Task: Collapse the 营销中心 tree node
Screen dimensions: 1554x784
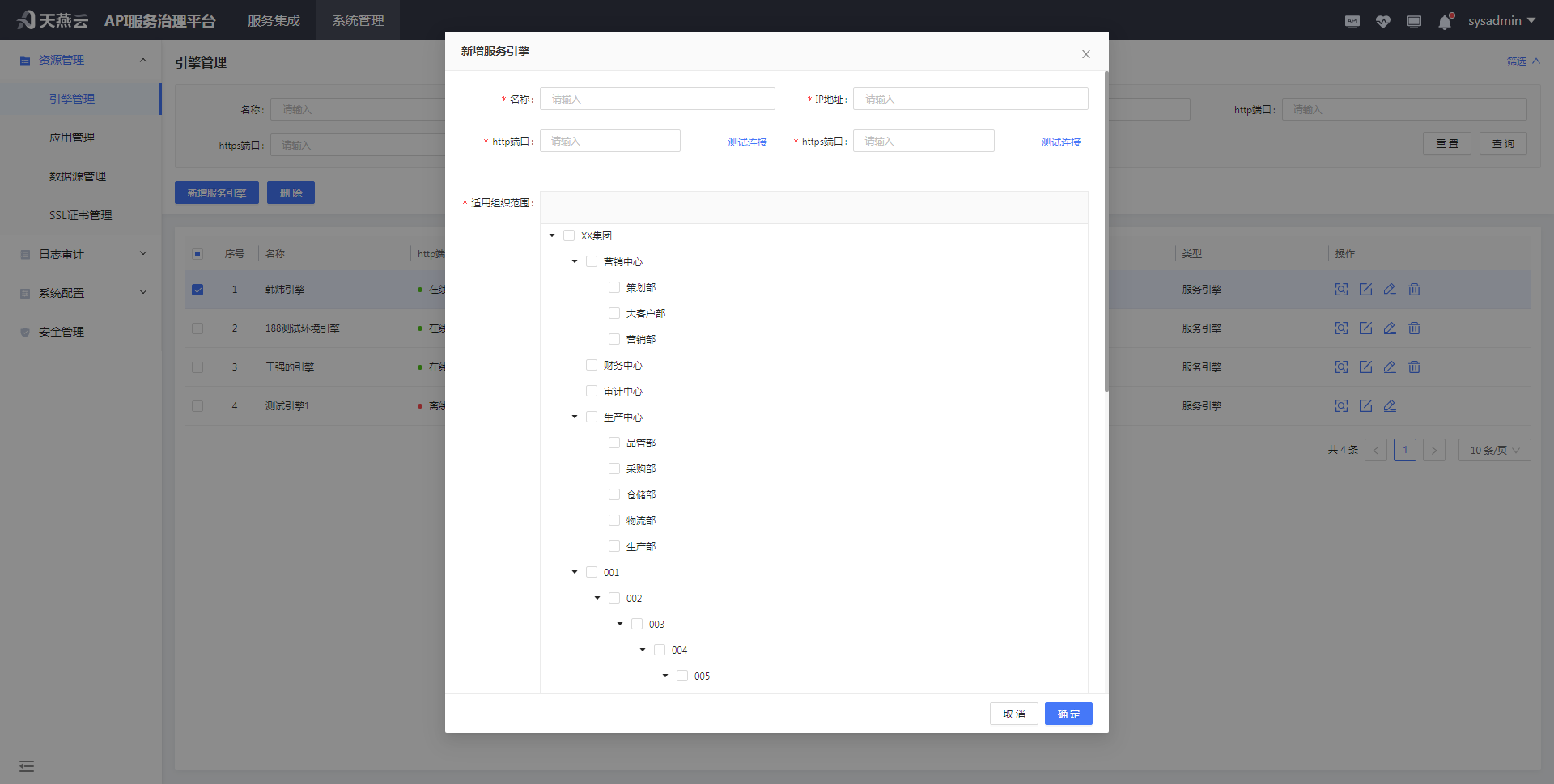Action: pyautogui.click(x=574, y=261)
